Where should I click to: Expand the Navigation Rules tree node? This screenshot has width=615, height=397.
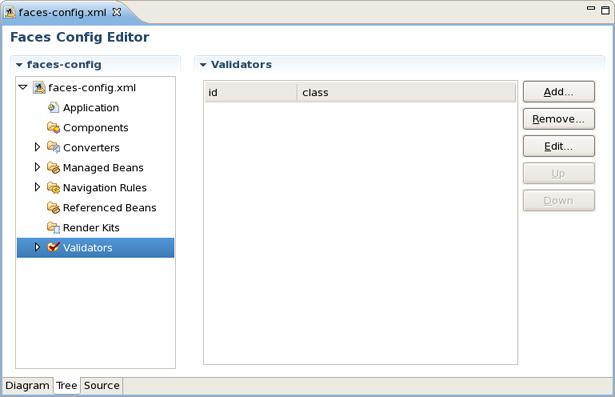37,187
